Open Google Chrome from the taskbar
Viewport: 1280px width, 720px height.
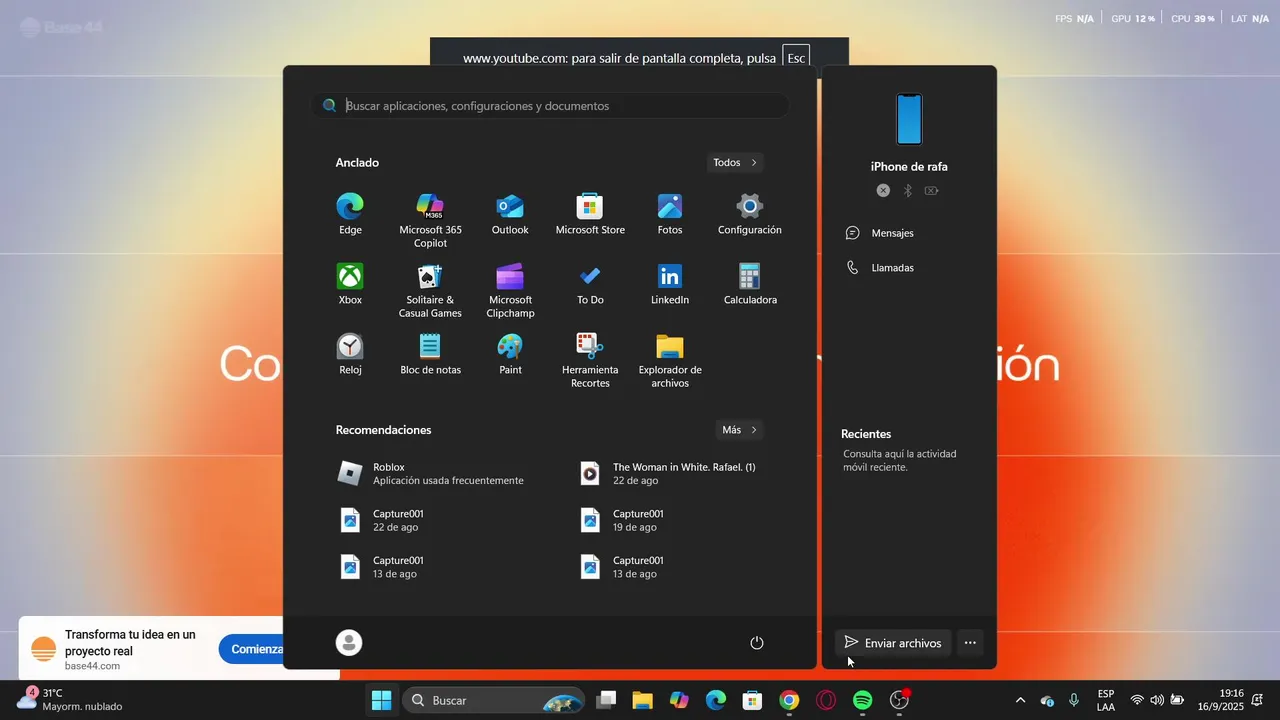[x=789, y=700]
